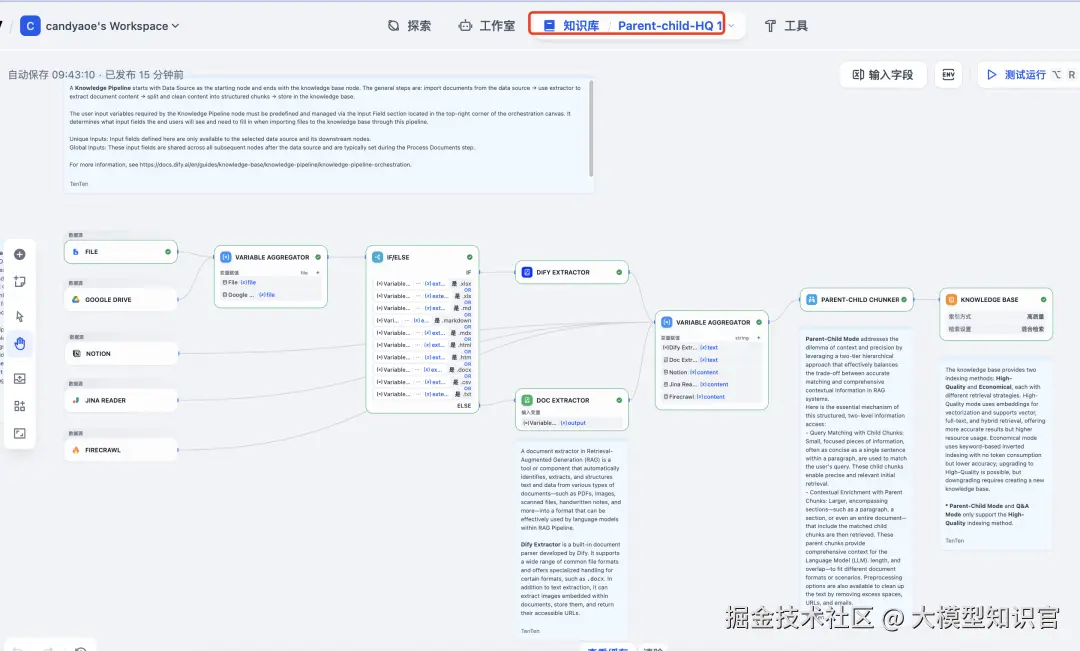Click green check status on IF/ELSE node
1080x651 pixels.
(470, 257)
